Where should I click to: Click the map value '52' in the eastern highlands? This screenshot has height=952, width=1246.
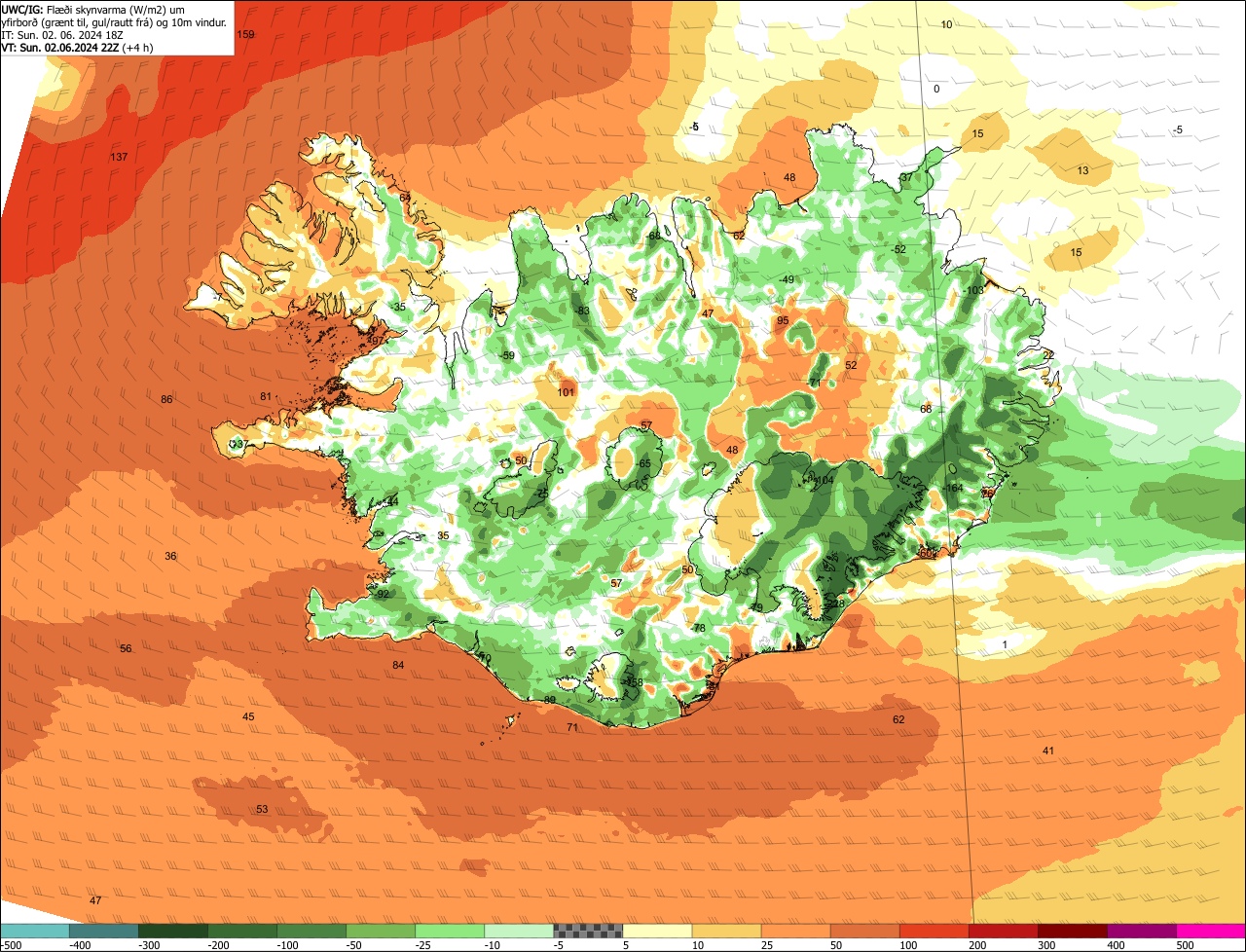click(851, 365)
